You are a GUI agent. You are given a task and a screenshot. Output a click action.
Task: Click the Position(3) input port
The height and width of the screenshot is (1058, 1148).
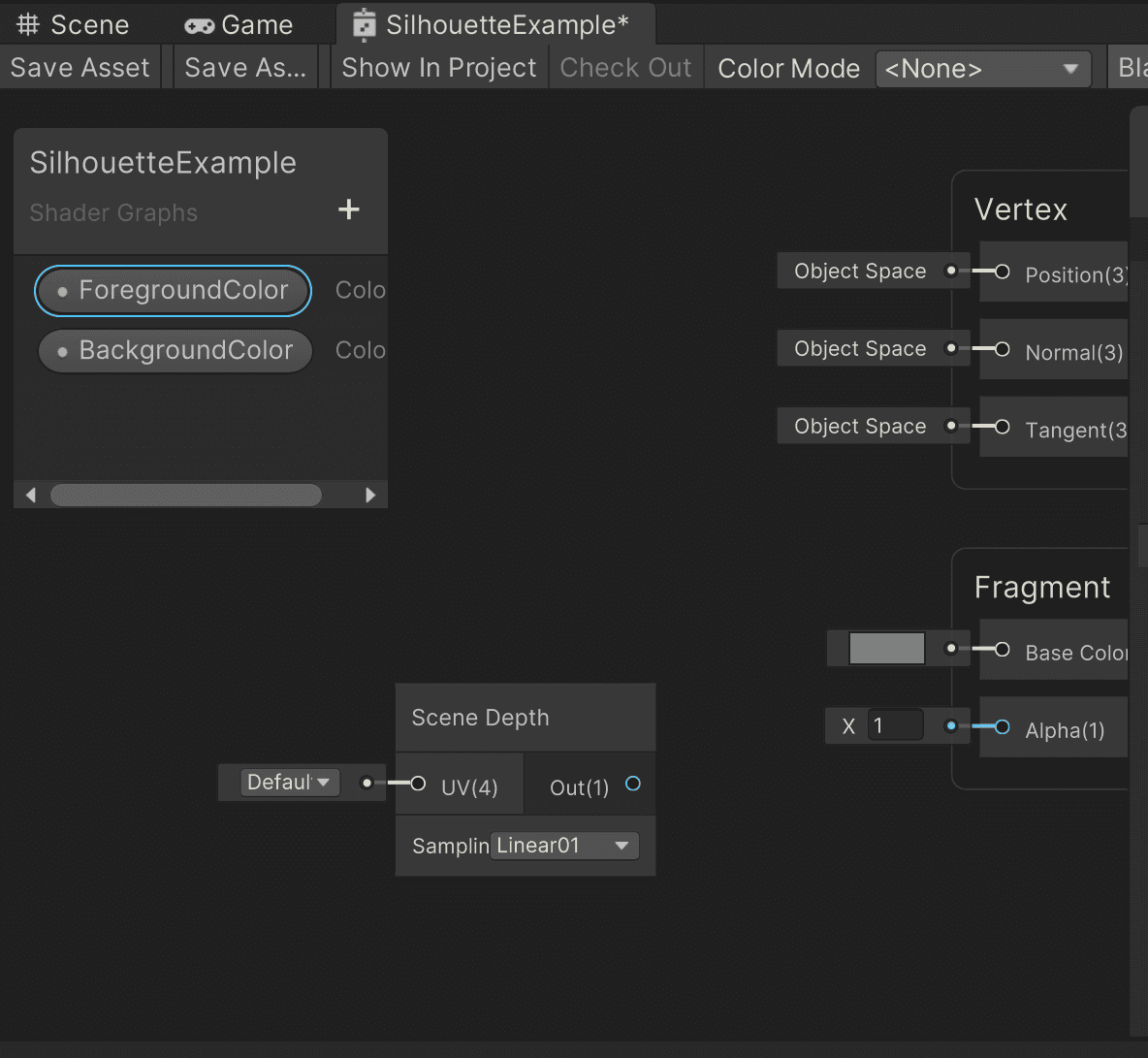[1003, 273]
